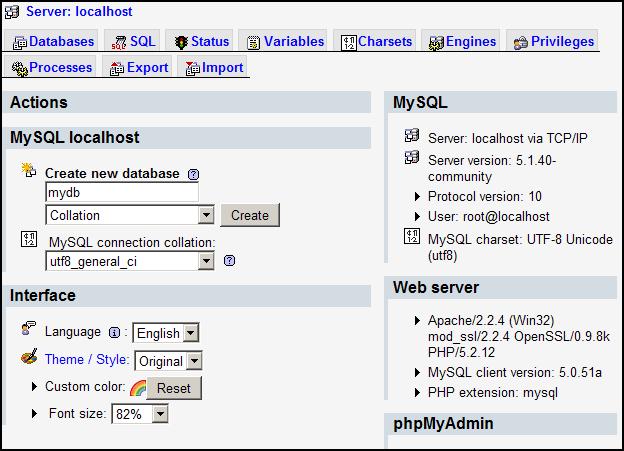Viewport: 624px width, 451px height.
Task: Open the Privileges tab
Action: tap(554, 41)
